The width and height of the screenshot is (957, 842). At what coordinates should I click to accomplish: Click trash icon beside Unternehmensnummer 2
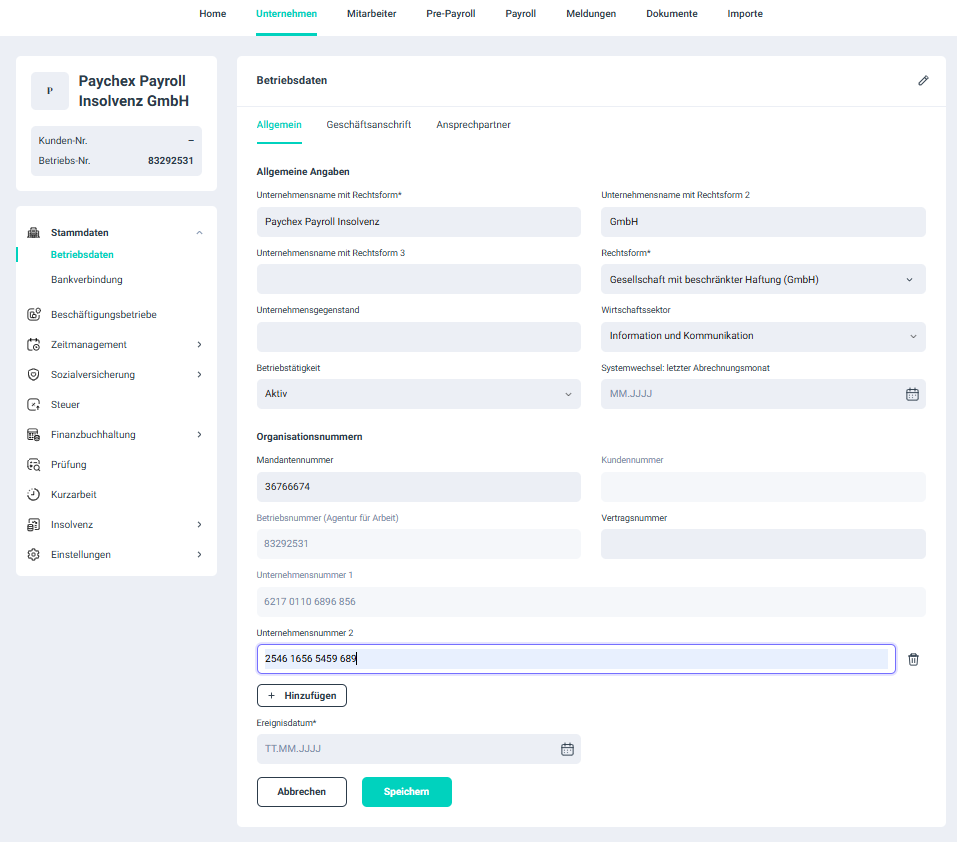[913, 659]
